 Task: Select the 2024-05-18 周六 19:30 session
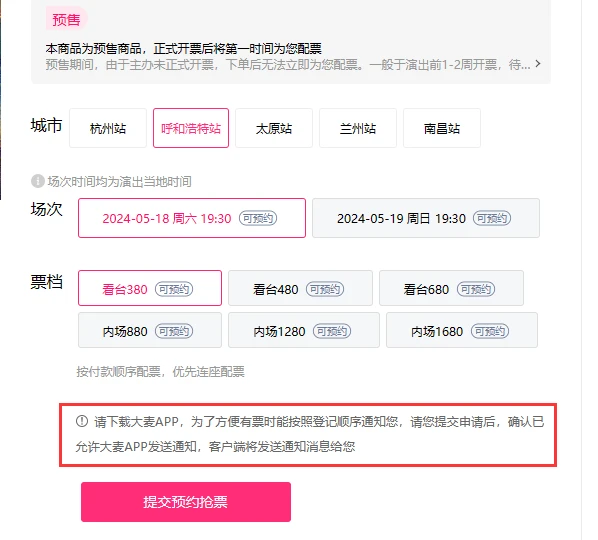pos(192,218)
